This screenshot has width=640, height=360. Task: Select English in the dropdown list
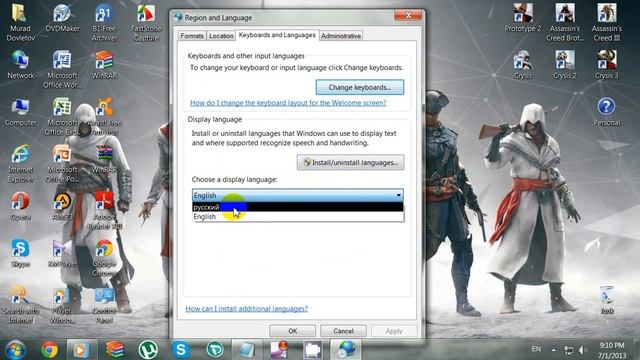[x=298, y=216]
